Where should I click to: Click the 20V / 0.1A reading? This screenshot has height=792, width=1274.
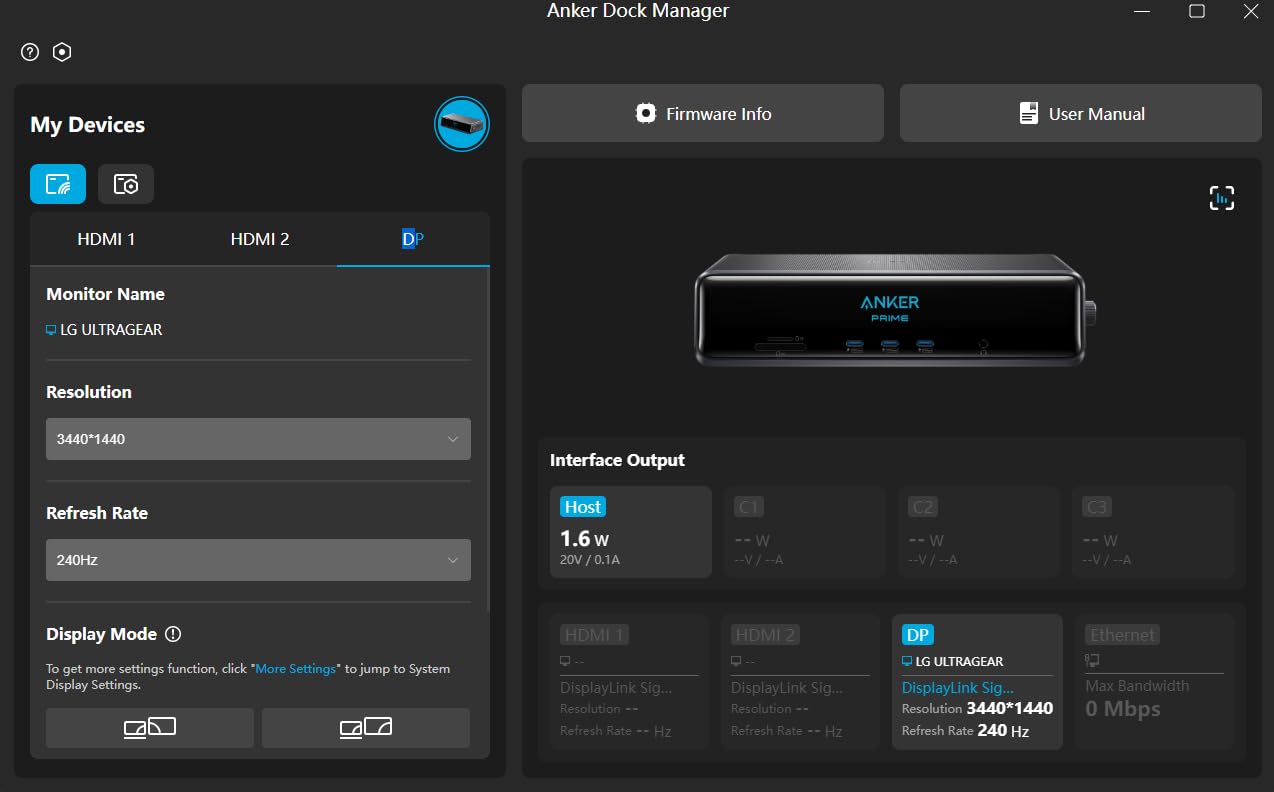[590, 560]
